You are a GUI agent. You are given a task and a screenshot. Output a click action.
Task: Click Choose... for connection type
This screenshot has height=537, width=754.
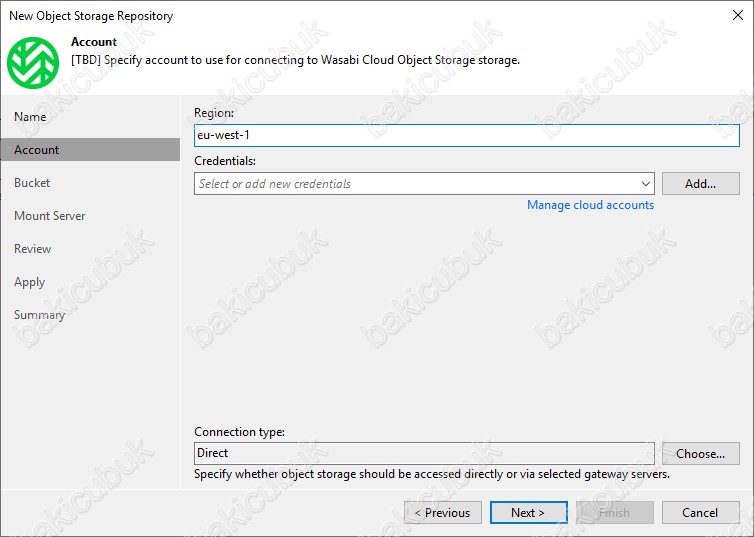click(x=701, y=453)
